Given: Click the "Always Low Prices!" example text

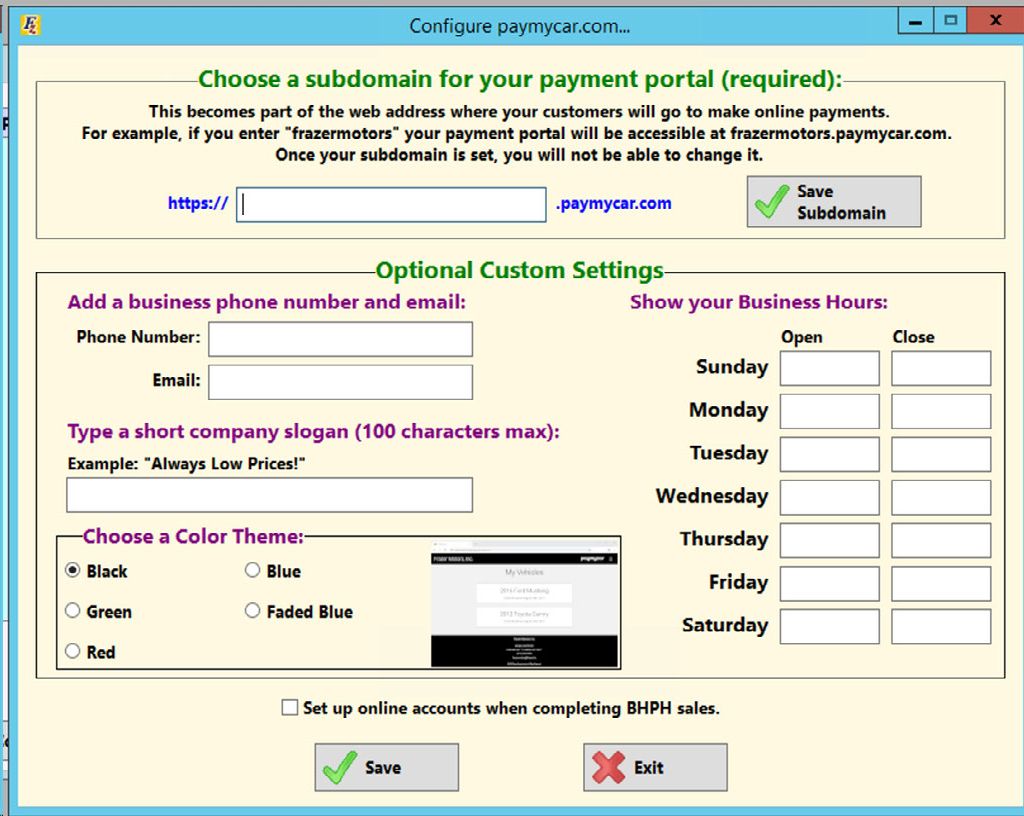Looking at the screenshot, I should (224, 464).
